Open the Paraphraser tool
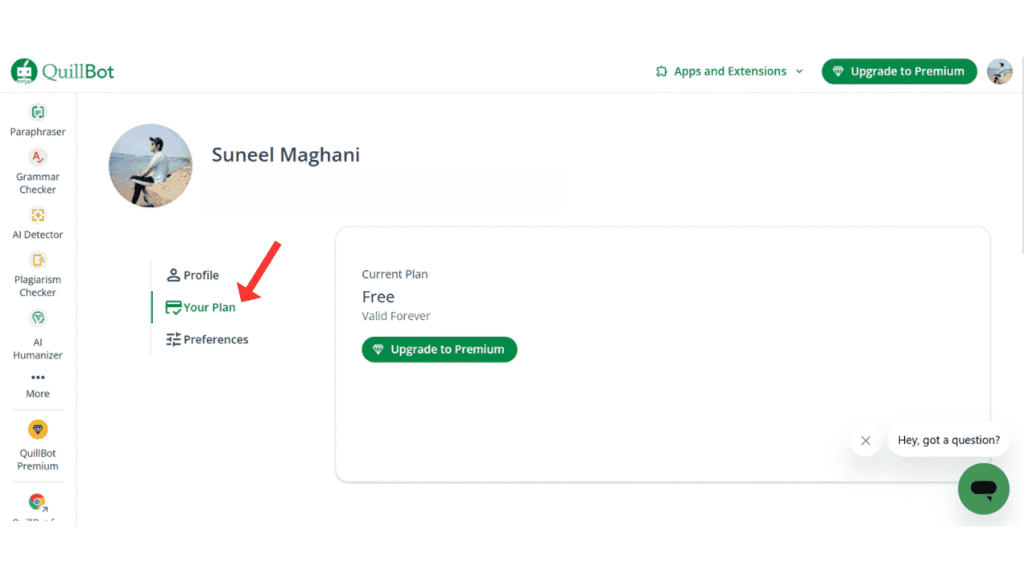 [x=37, y=118]
